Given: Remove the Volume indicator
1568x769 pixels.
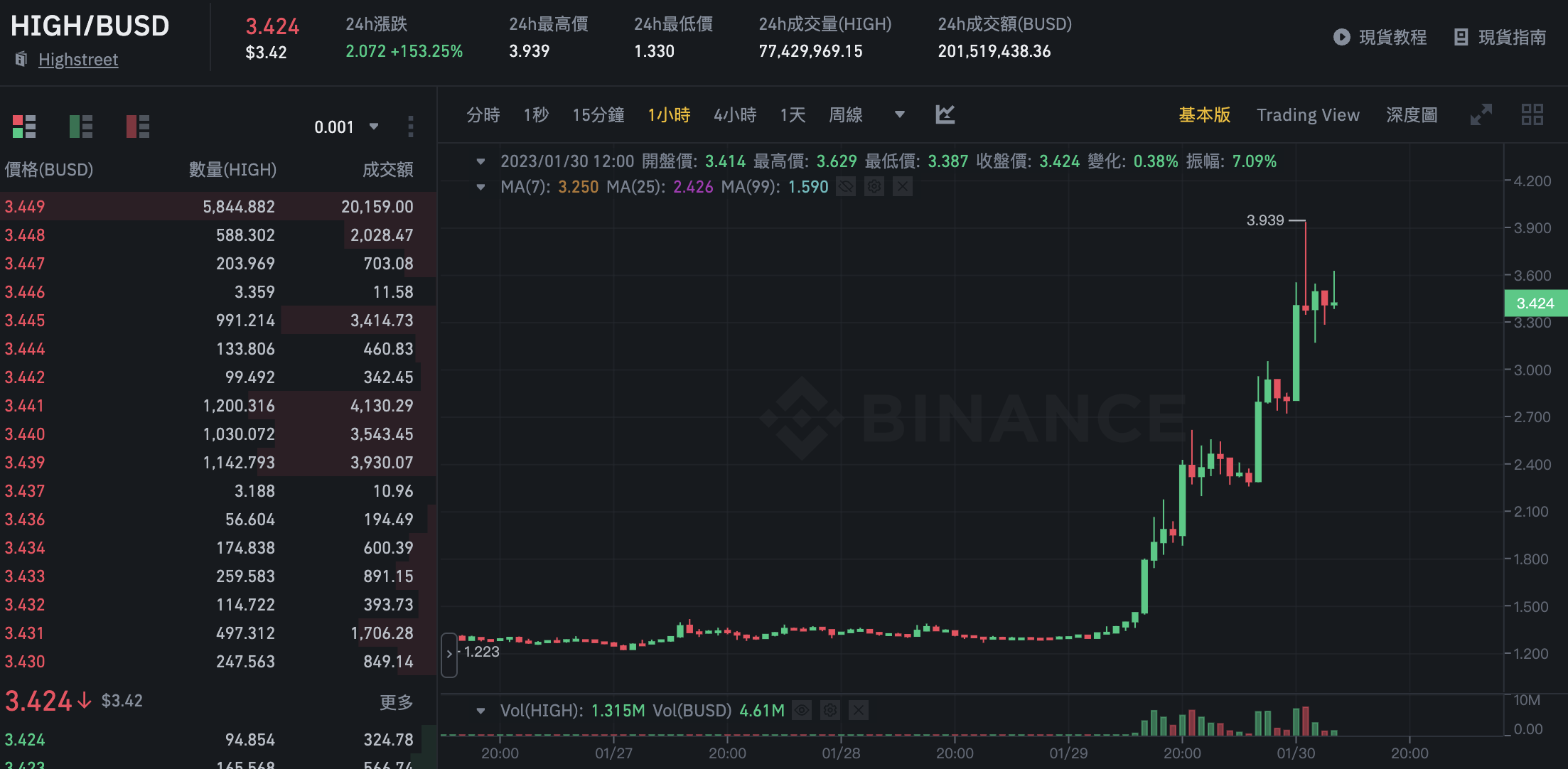Looking at the screenshot, I should pos(859,710).
